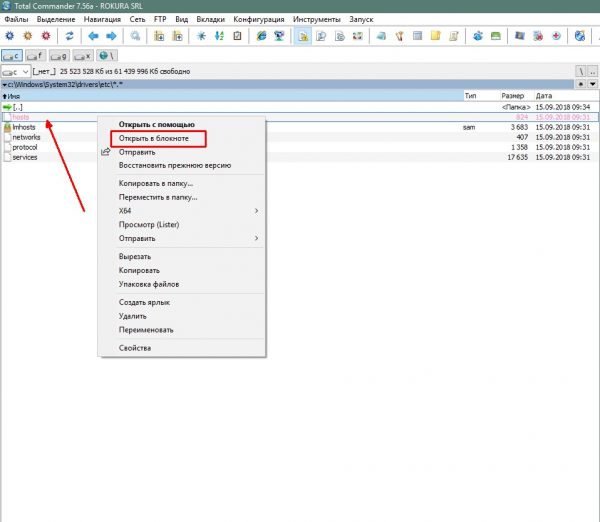Select the 'lmhosts' file in the list
The height and width of the screenshot is (522, 600).
click(23, 128)
